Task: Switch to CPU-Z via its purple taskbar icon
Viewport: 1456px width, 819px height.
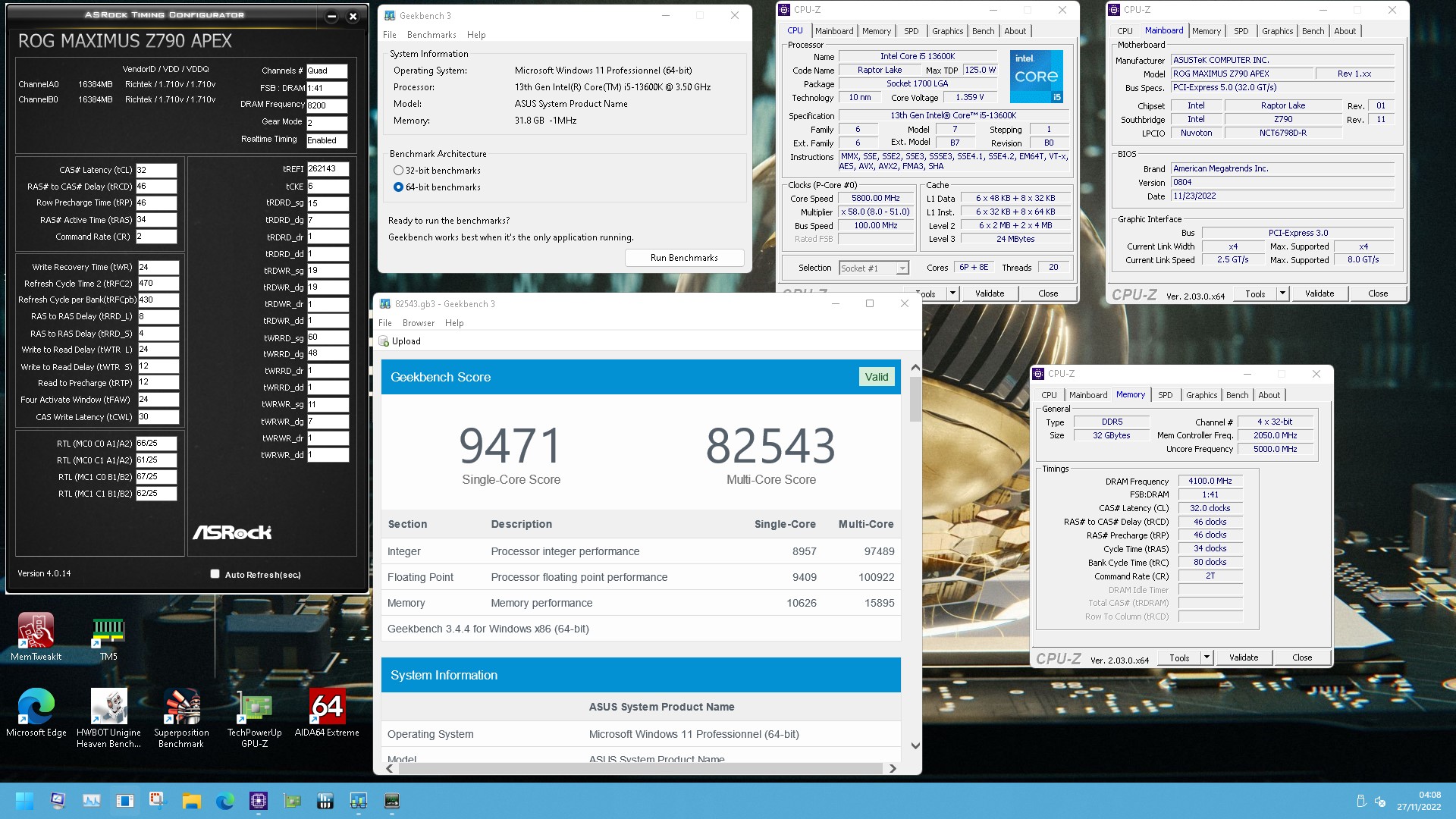Action: pyautogui.click(x=258, y=801)
